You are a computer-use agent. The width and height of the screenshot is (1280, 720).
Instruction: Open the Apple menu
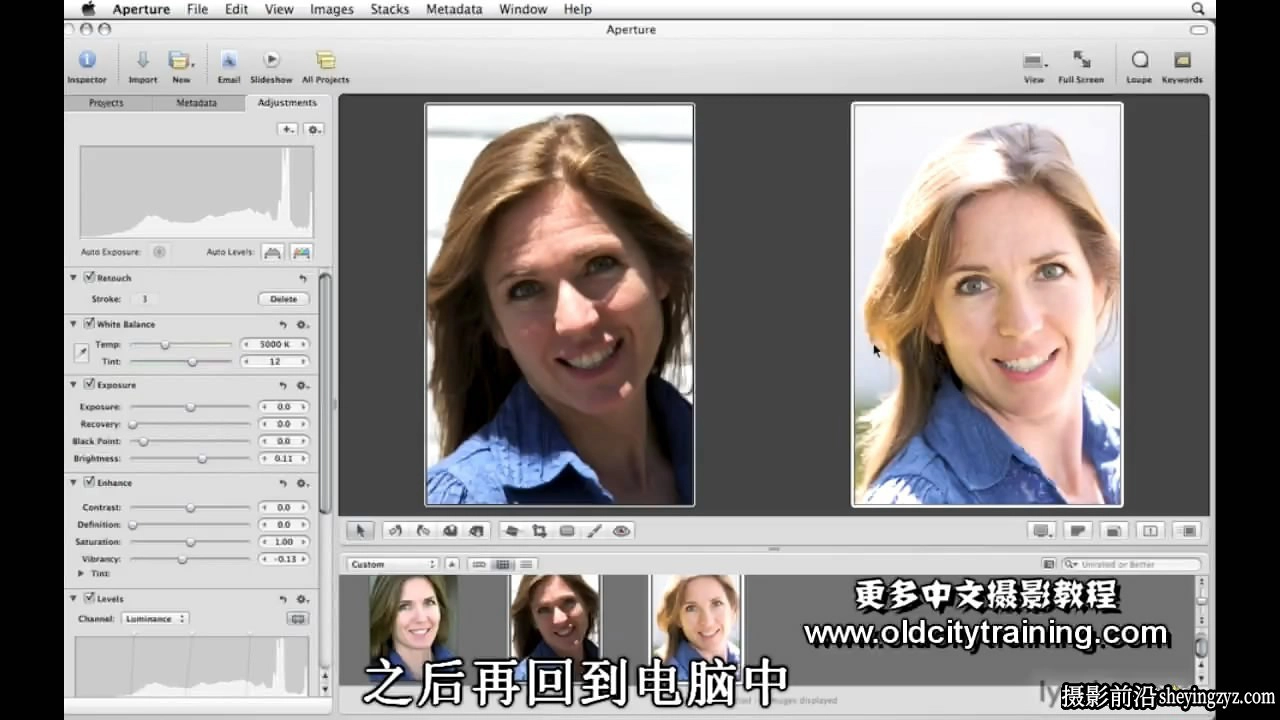87,9
